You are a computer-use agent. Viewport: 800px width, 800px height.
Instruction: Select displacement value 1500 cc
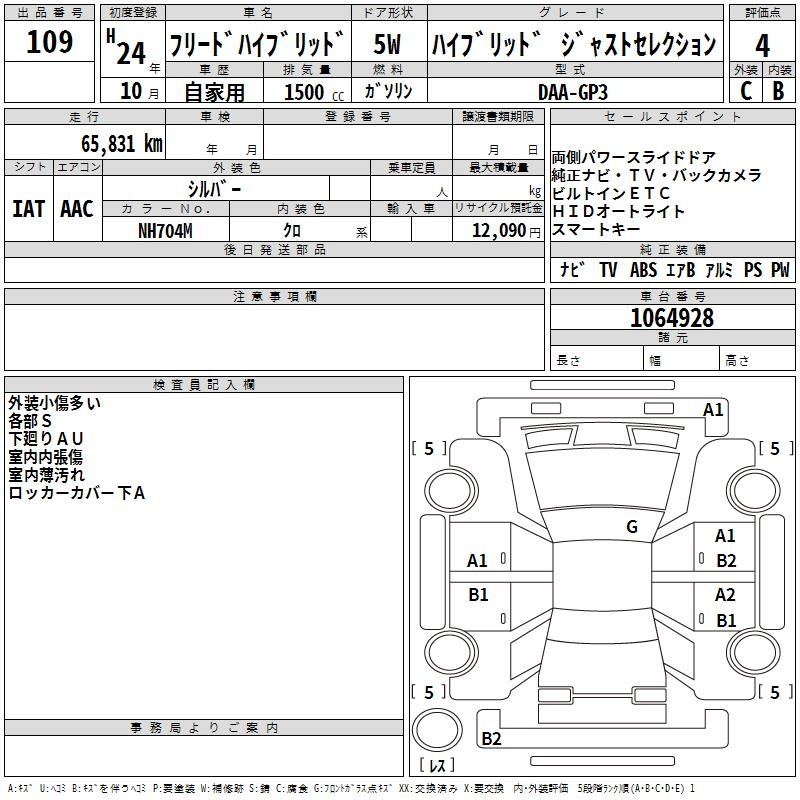[x=314, y=92]
